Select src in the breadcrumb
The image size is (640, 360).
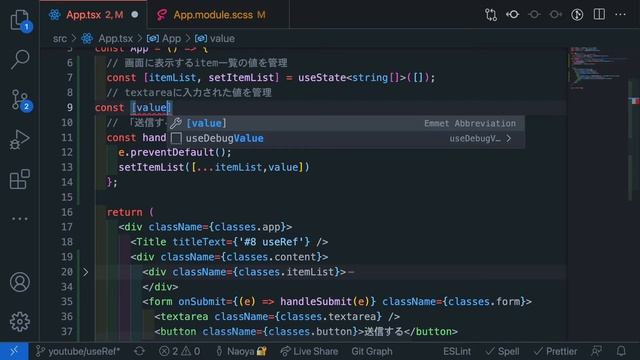click(60, 39)
